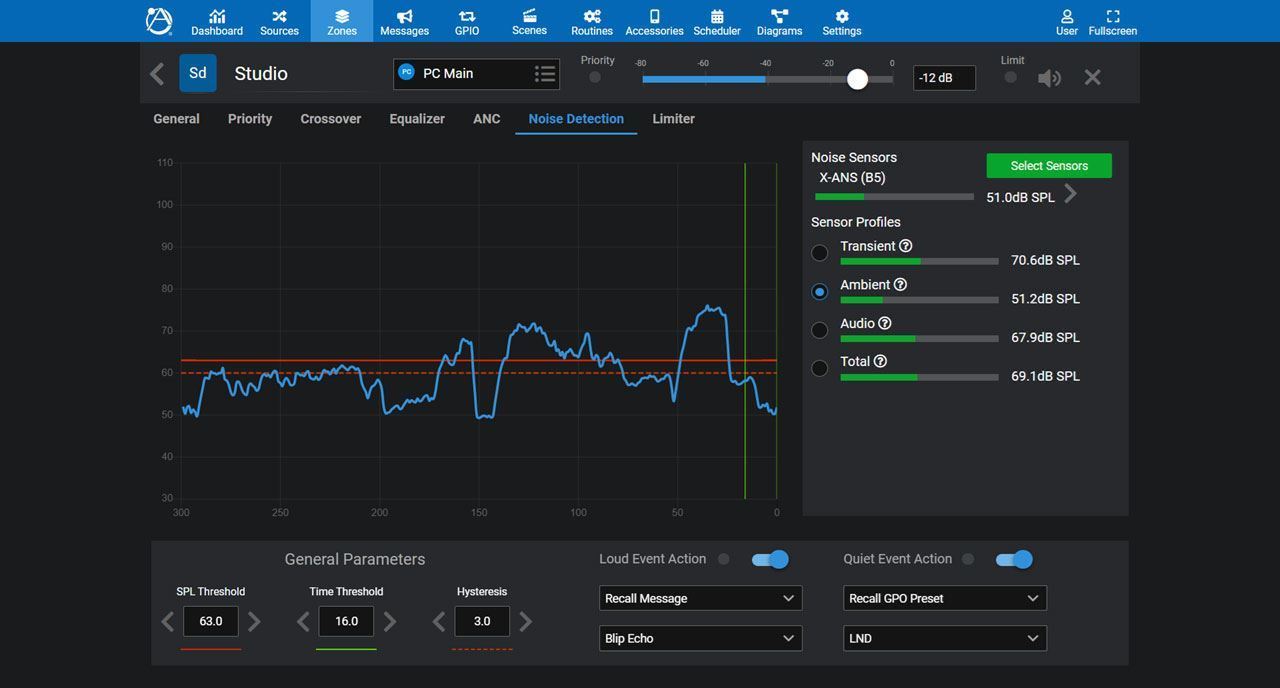The width and height of the screenshot is (1280, 688).
Task: Open the Dashboard page
Action: click(216, 21)
